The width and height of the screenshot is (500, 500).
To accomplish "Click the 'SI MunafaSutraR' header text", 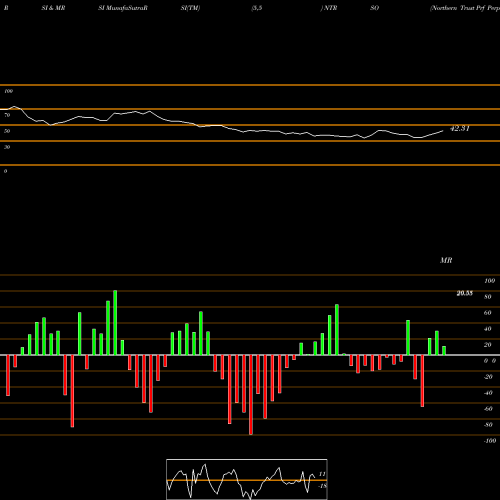I will [123, 8].
